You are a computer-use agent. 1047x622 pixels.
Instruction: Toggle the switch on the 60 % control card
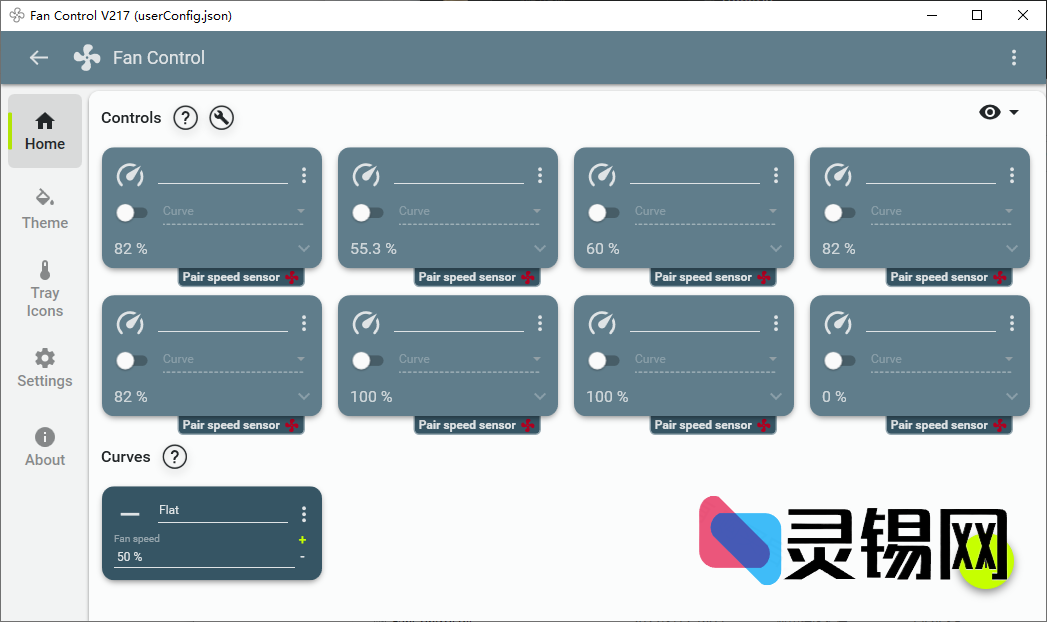[603, 212]
